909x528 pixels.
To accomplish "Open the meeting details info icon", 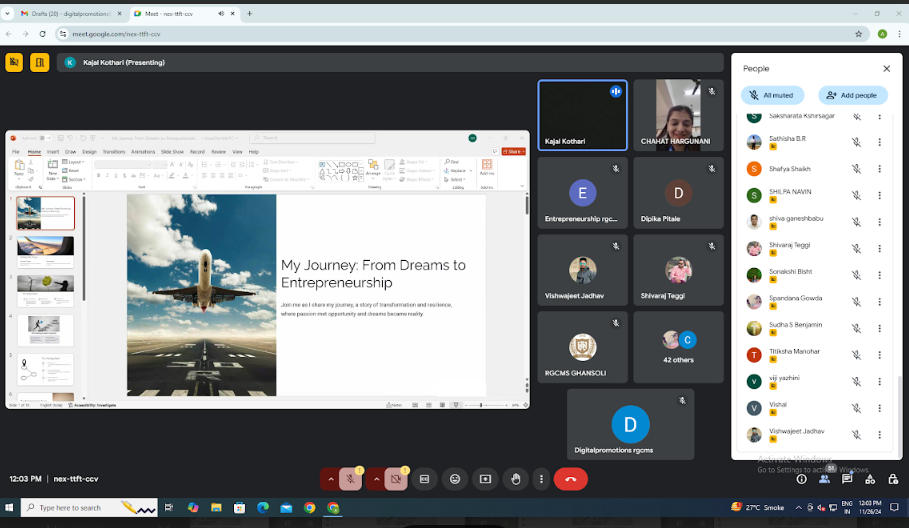I will click(x=801, y=479).
